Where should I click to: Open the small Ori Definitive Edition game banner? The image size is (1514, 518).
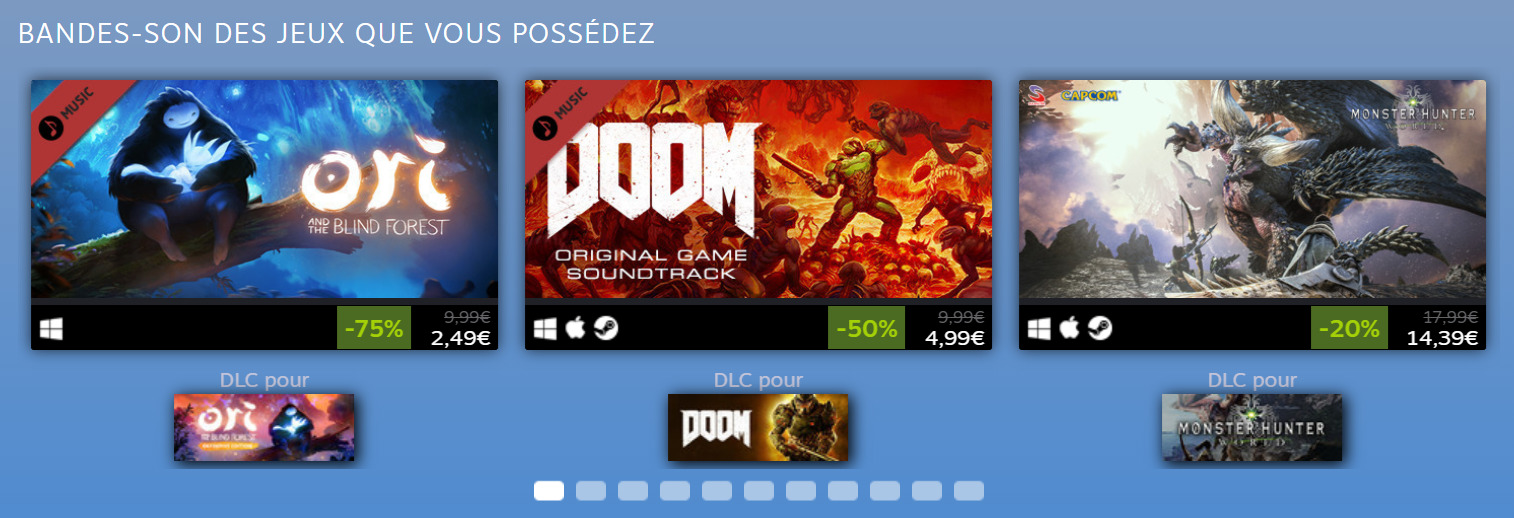coord(264,427)
